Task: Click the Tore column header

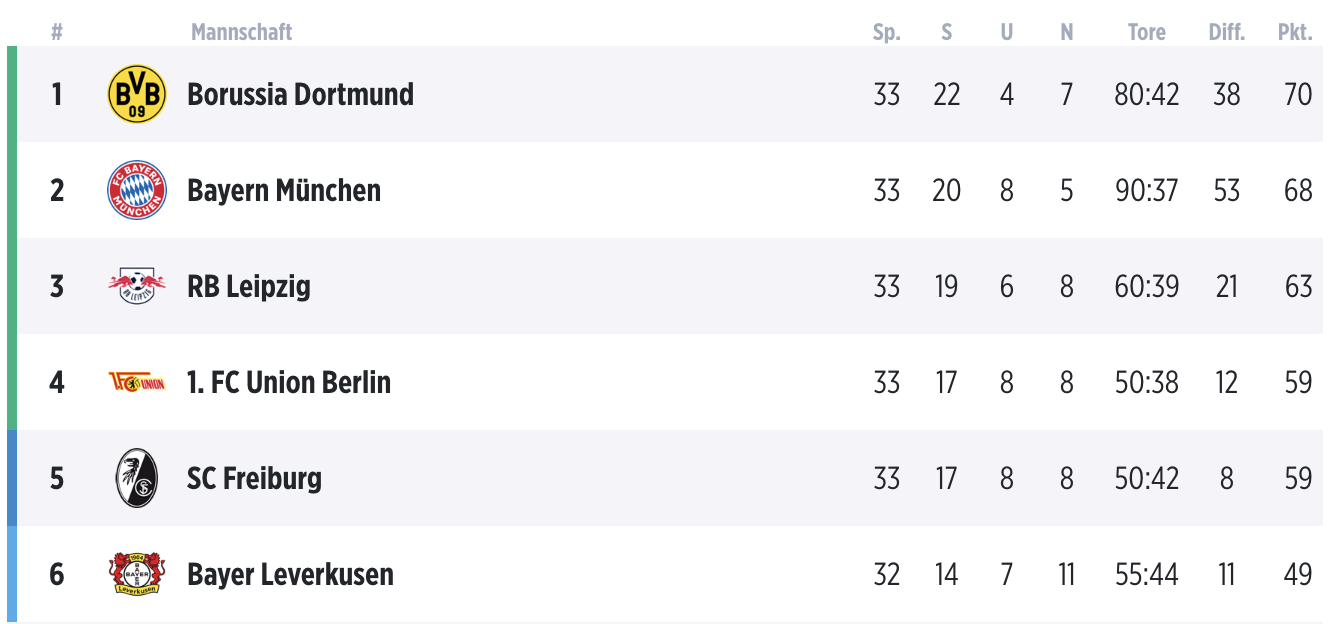Action: pos(1147,32)
